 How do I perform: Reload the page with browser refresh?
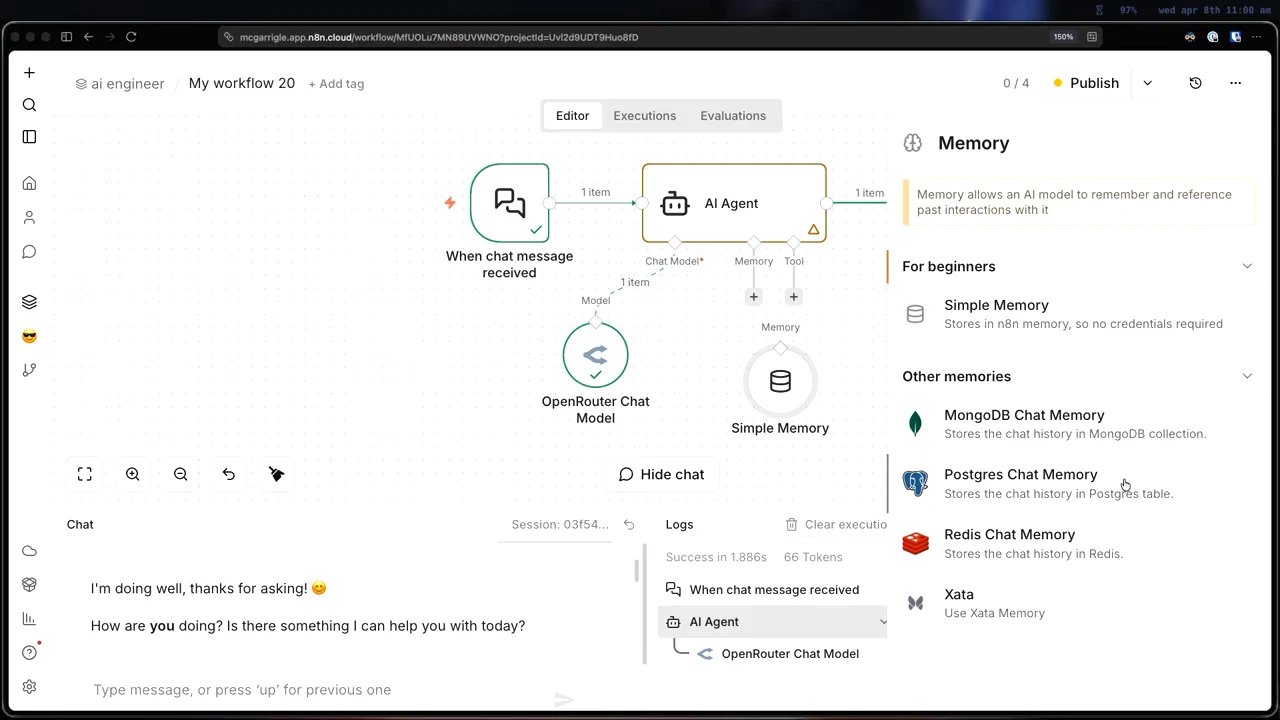[x=131, y=37]
